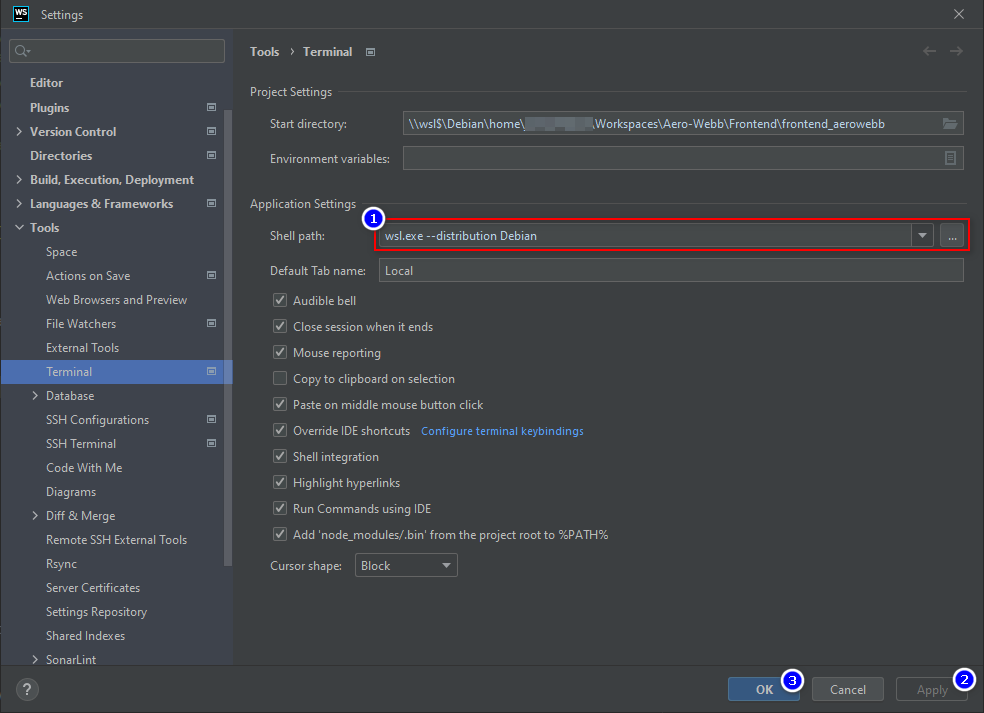Disable Shell integration checkbox
Image resolution: width=984 pixels, height=713 pixels.
pyautogui.click(x=280, y=456)
